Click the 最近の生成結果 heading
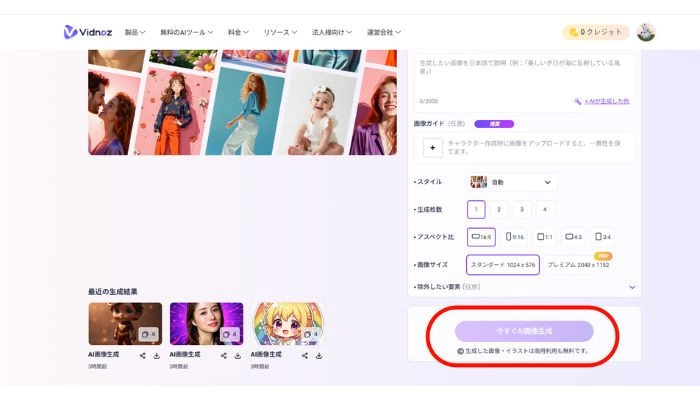The height and width of the screenshot is (400, 700). click(x=112, y=292)
